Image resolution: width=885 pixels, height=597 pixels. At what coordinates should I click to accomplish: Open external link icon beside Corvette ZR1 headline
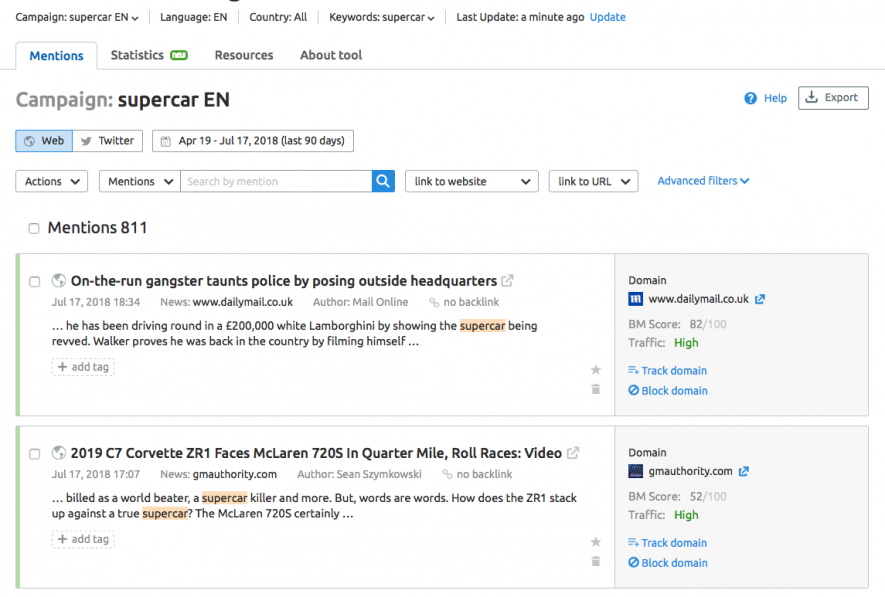573,453
